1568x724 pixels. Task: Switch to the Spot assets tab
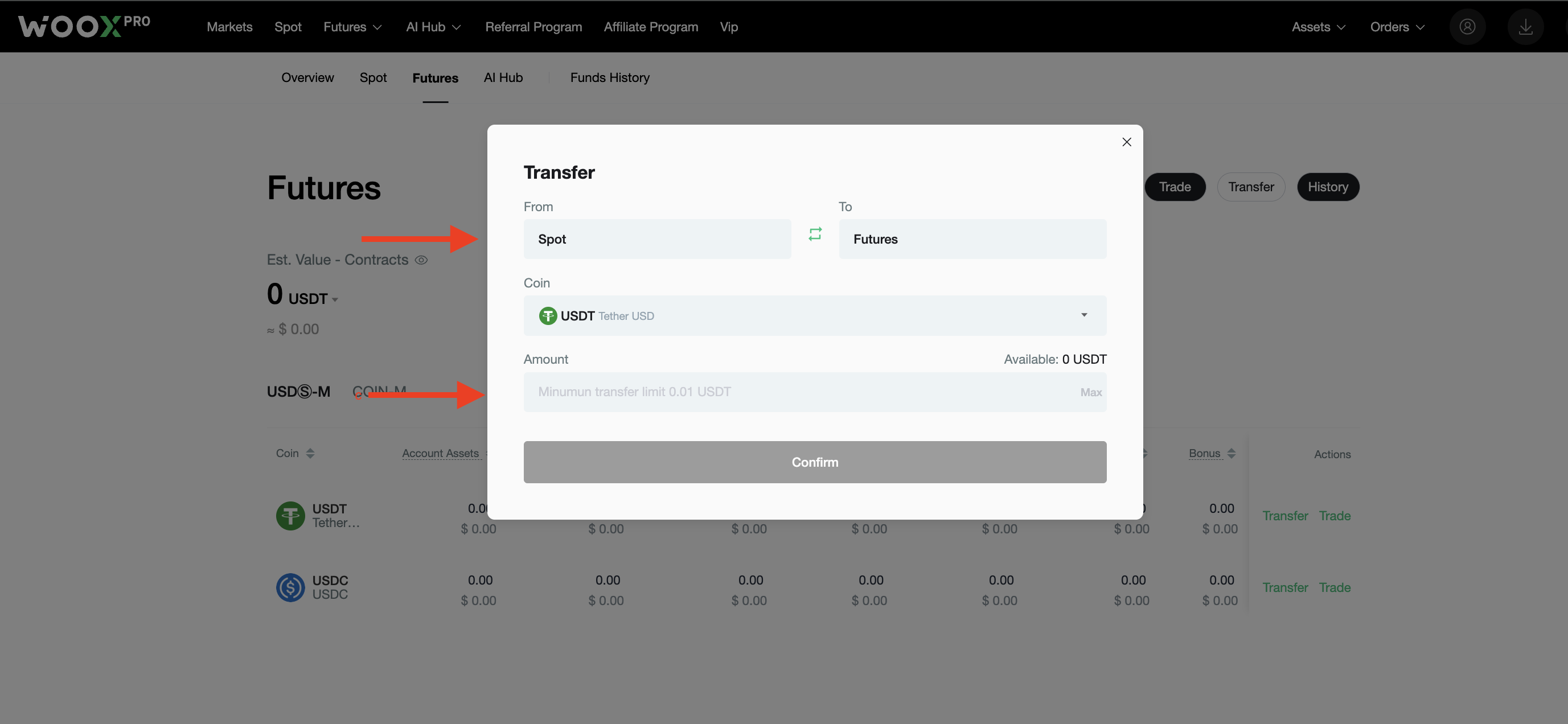pos(373,77)
